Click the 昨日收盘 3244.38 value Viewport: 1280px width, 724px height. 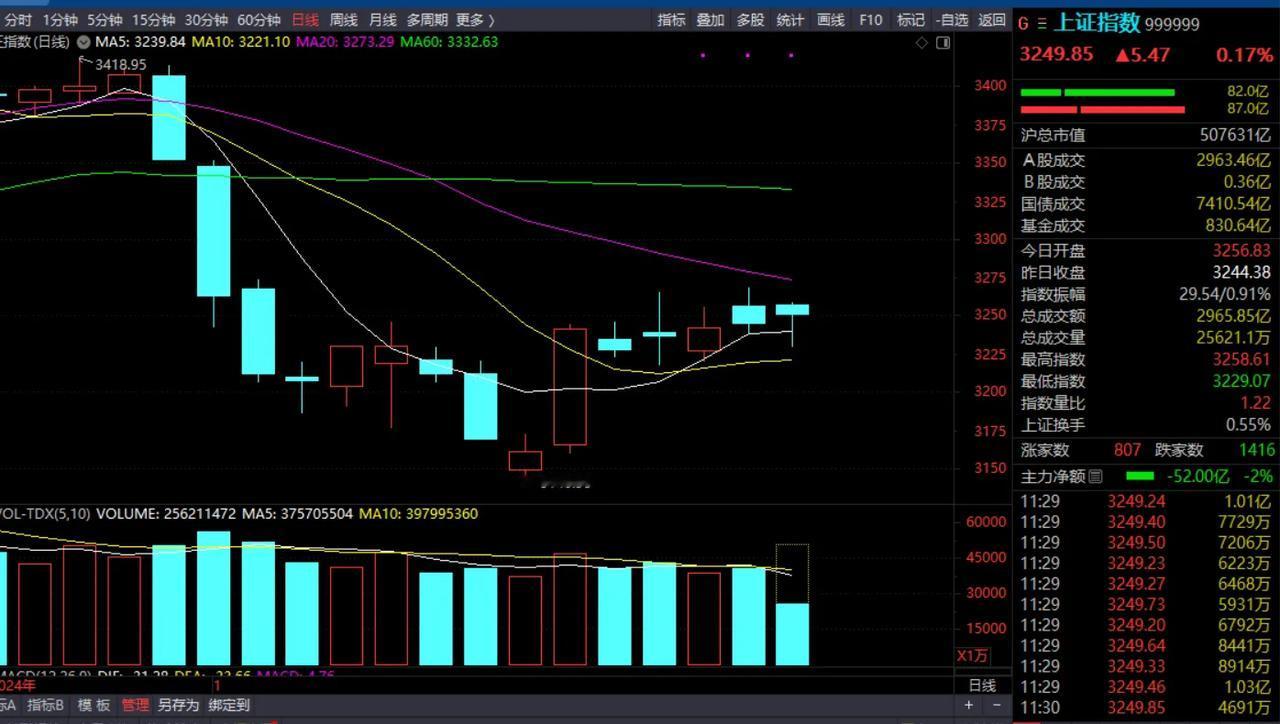(x=1241, y=272)
